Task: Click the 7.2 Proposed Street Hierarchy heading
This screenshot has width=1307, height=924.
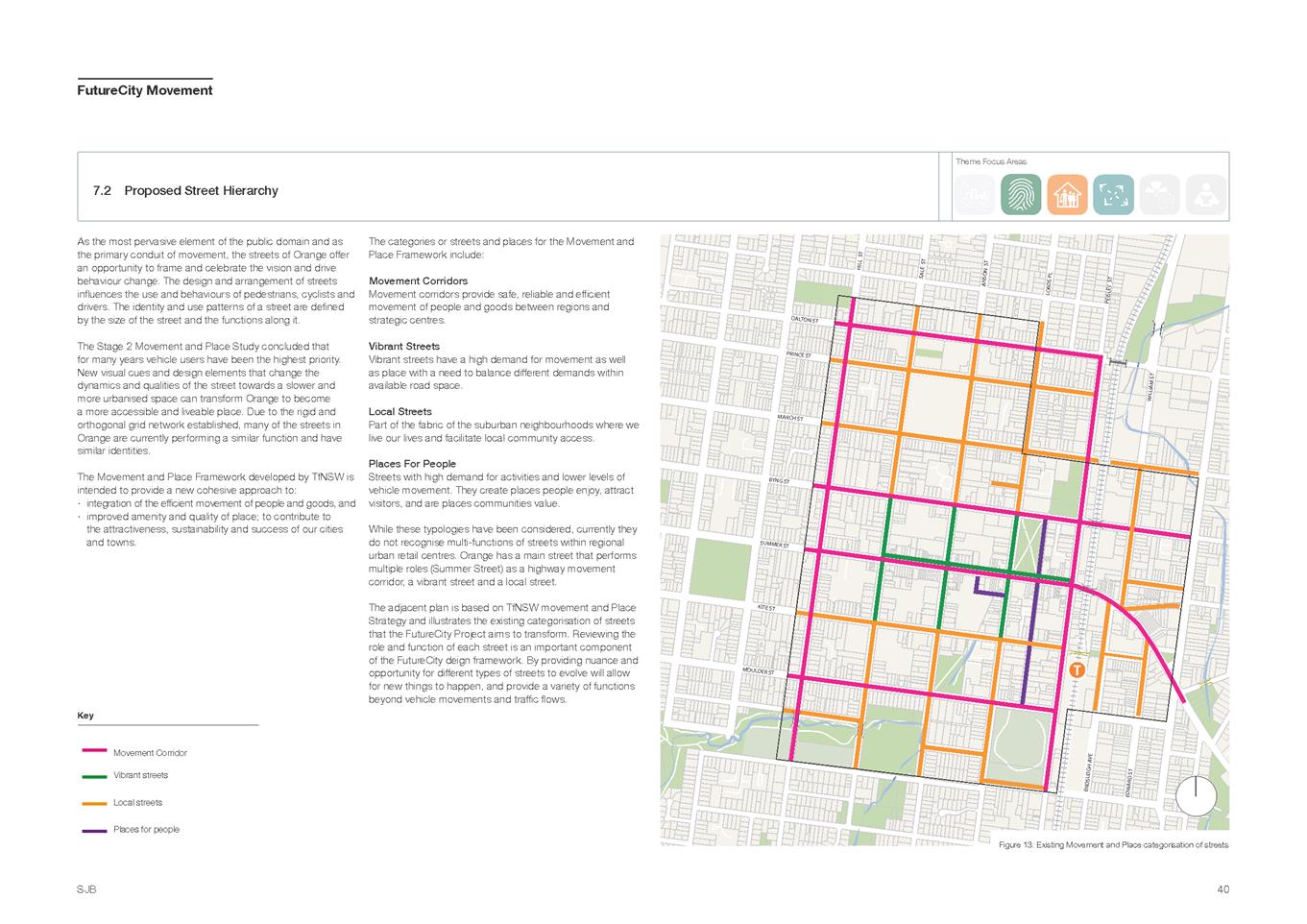Action: 185,191
